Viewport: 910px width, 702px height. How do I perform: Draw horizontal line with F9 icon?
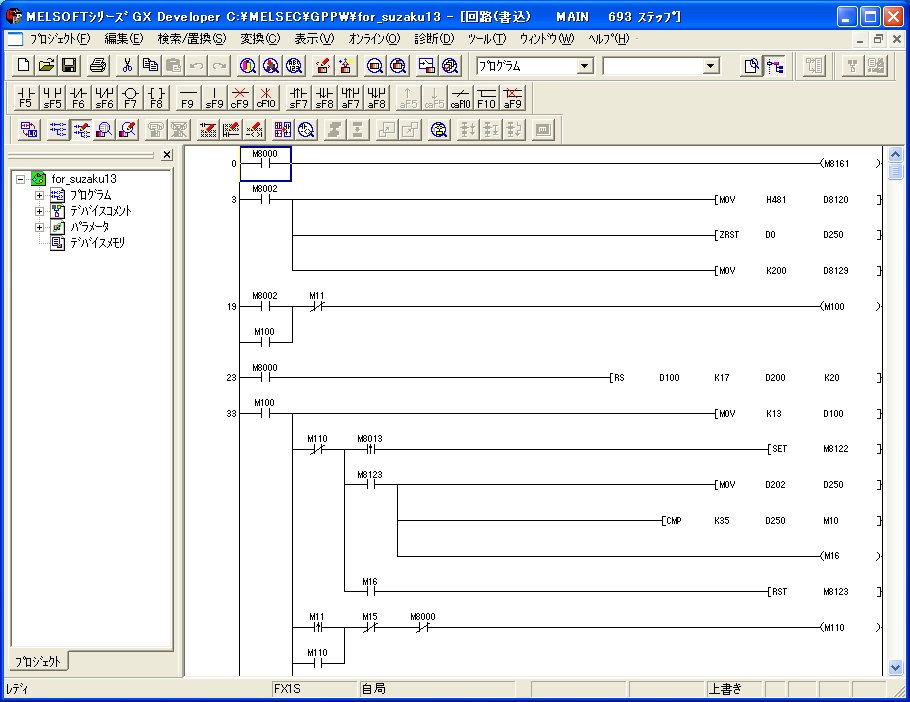[187, 97]
